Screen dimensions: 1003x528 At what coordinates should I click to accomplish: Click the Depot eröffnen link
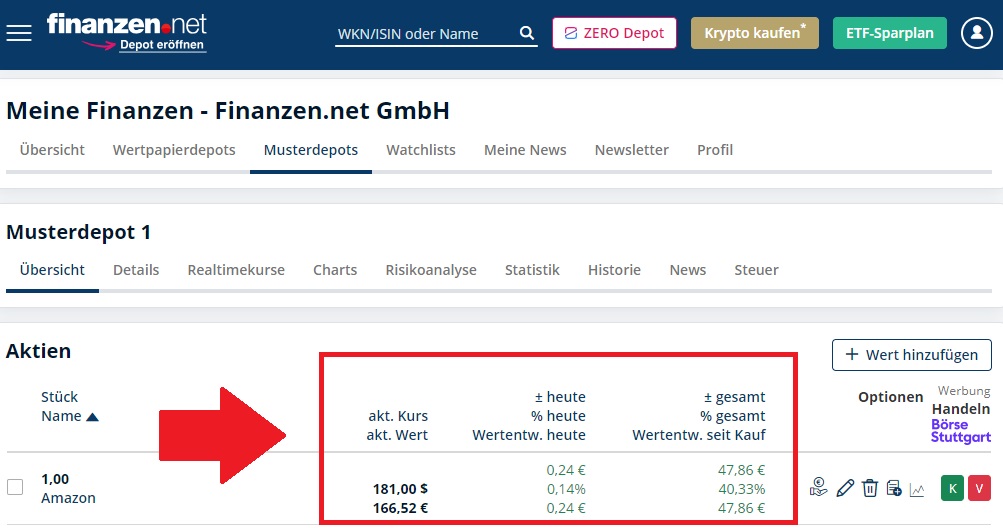(x=162, y=45)
